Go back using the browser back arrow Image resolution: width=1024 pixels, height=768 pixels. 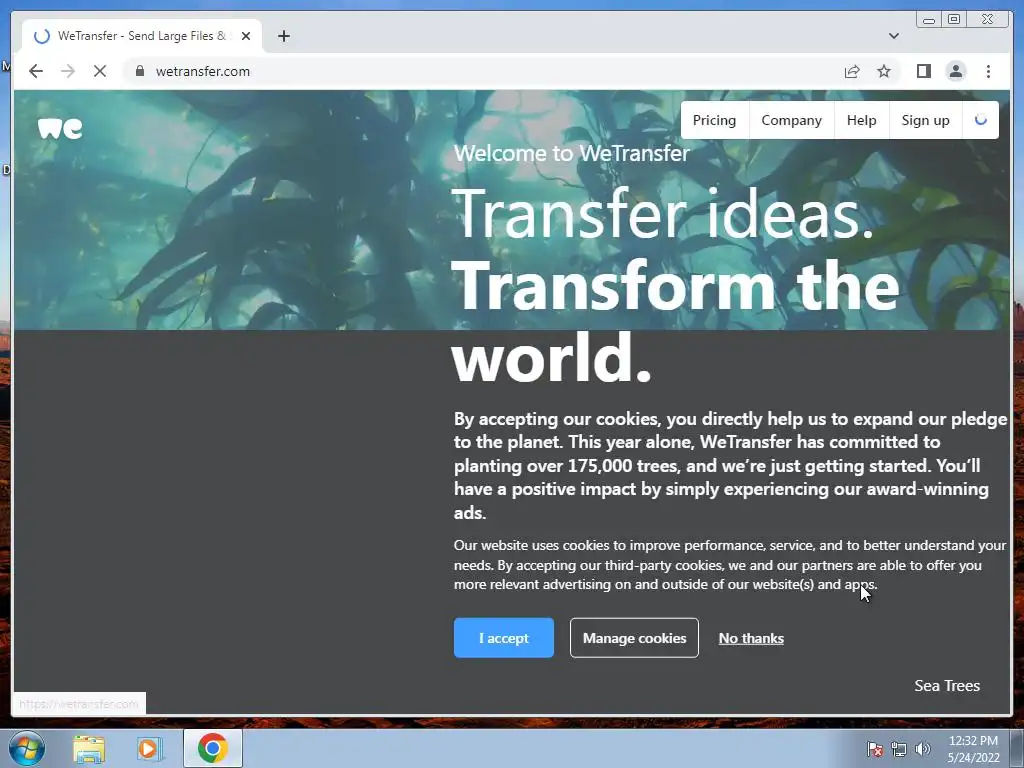tap(36, 71)
